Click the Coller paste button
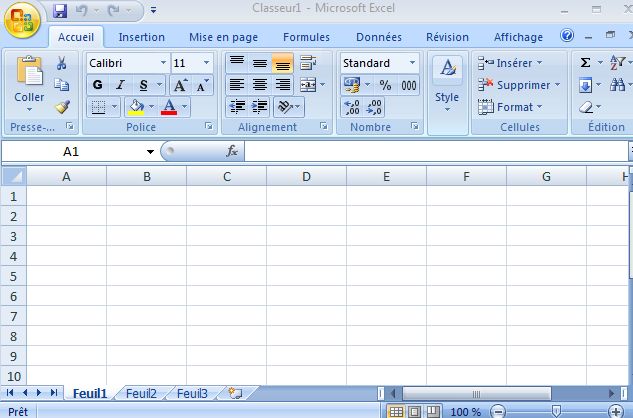633x418 pixels. [x=29, y=85]
